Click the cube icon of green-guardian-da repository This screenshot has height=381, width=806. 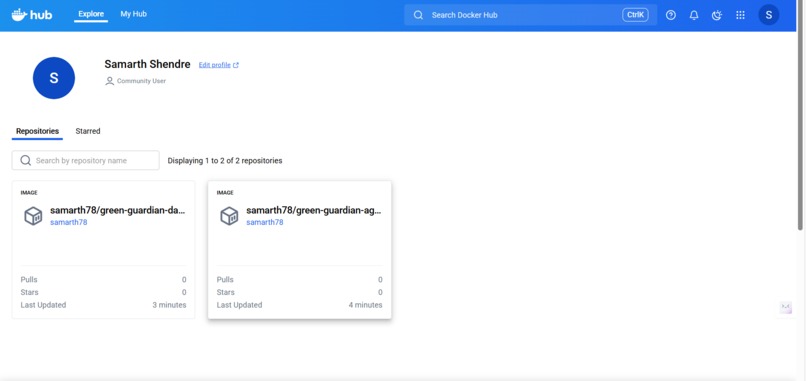click(x=33, y=216)
